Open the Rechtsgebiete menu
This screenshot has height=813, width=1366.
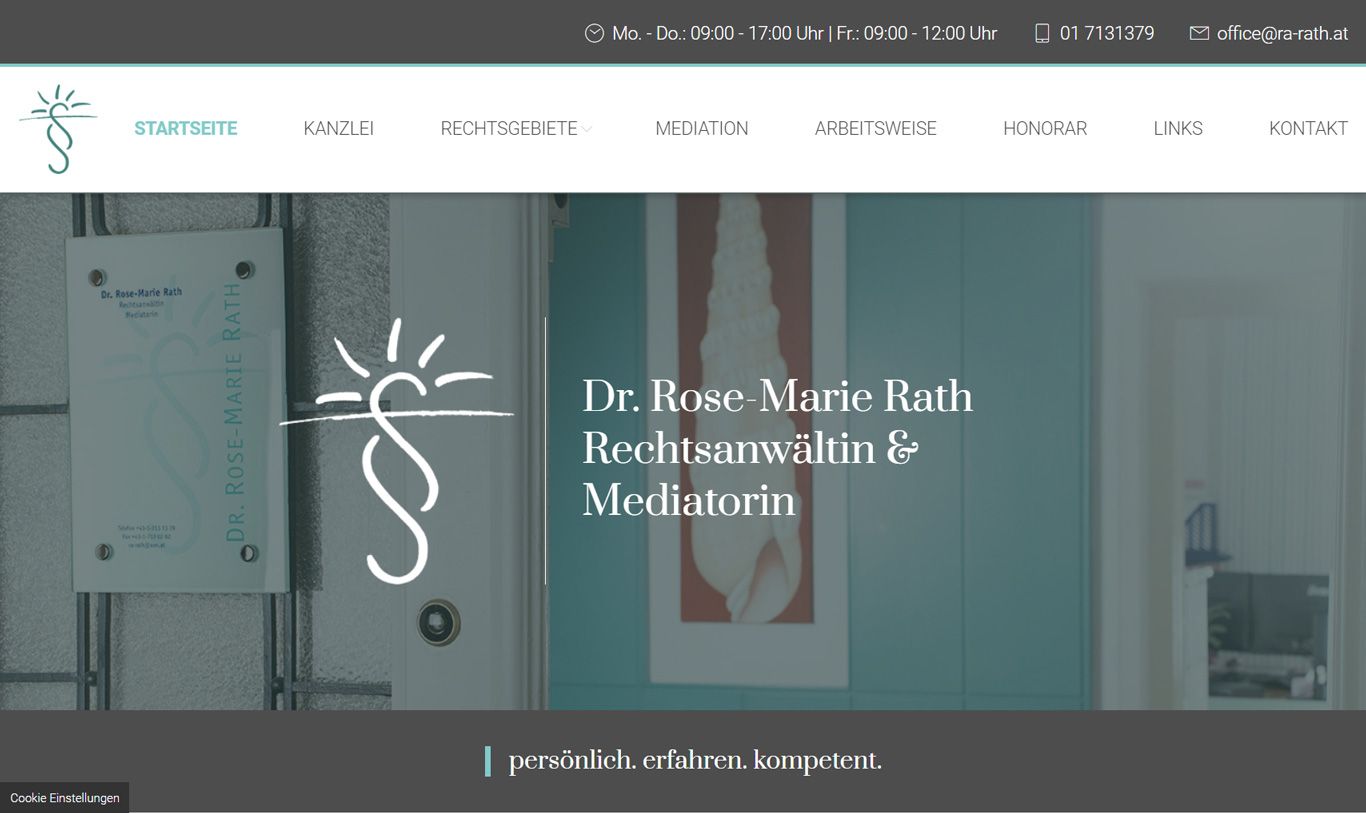tap(509, 128)
